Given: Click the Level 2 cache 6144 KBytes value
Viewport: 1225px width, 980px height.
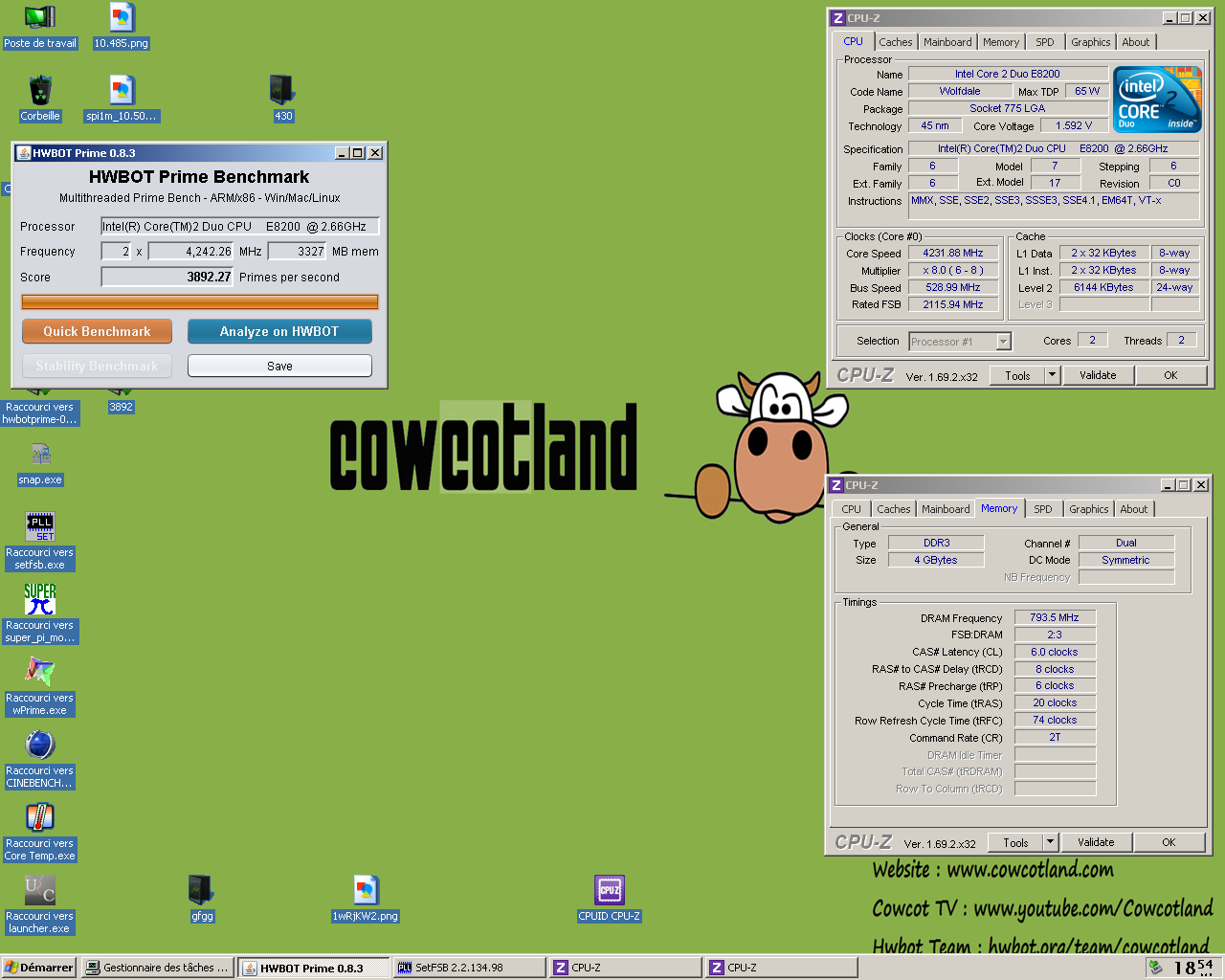Looking at the screenshot, I should pos(1103,287).
